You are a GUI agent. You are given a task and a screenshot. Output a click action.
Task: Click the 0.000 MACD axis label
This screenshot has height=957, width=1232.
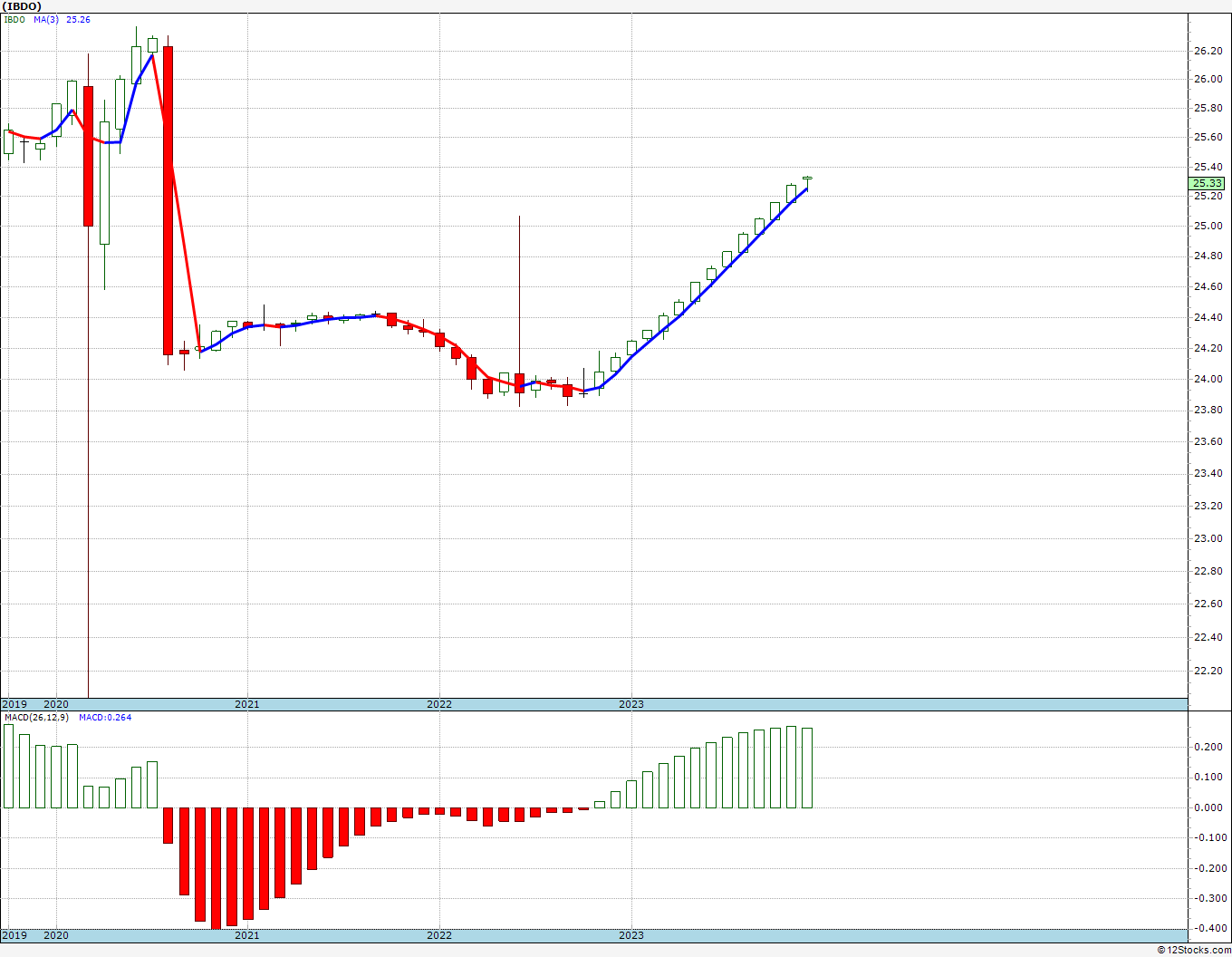point(1209,807)
